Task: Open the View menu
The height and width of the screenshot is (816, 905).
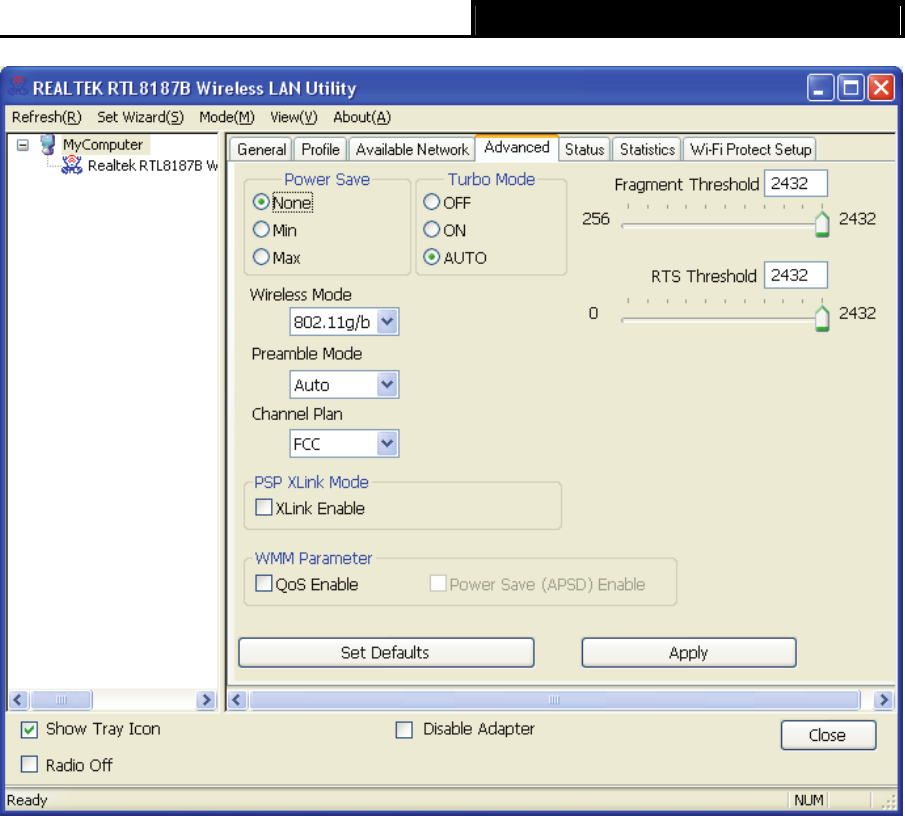Action: [x=294, y=117]
